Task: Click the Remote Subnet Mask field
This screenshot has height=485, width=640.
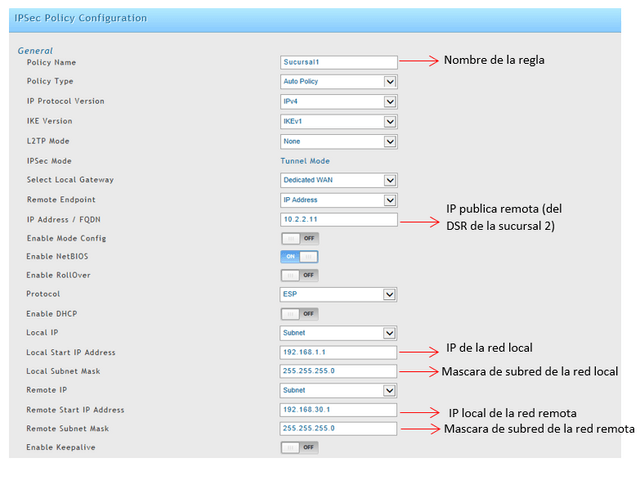Action: tap(338, 429)
